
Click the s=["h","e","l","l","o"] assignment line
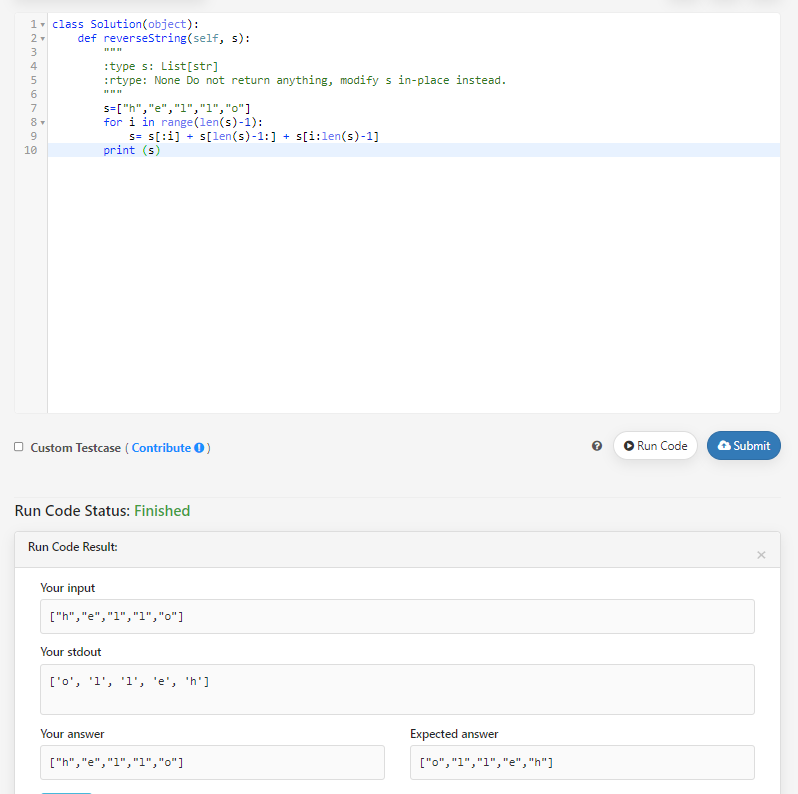pyautogui.click(x=176, y=108)
